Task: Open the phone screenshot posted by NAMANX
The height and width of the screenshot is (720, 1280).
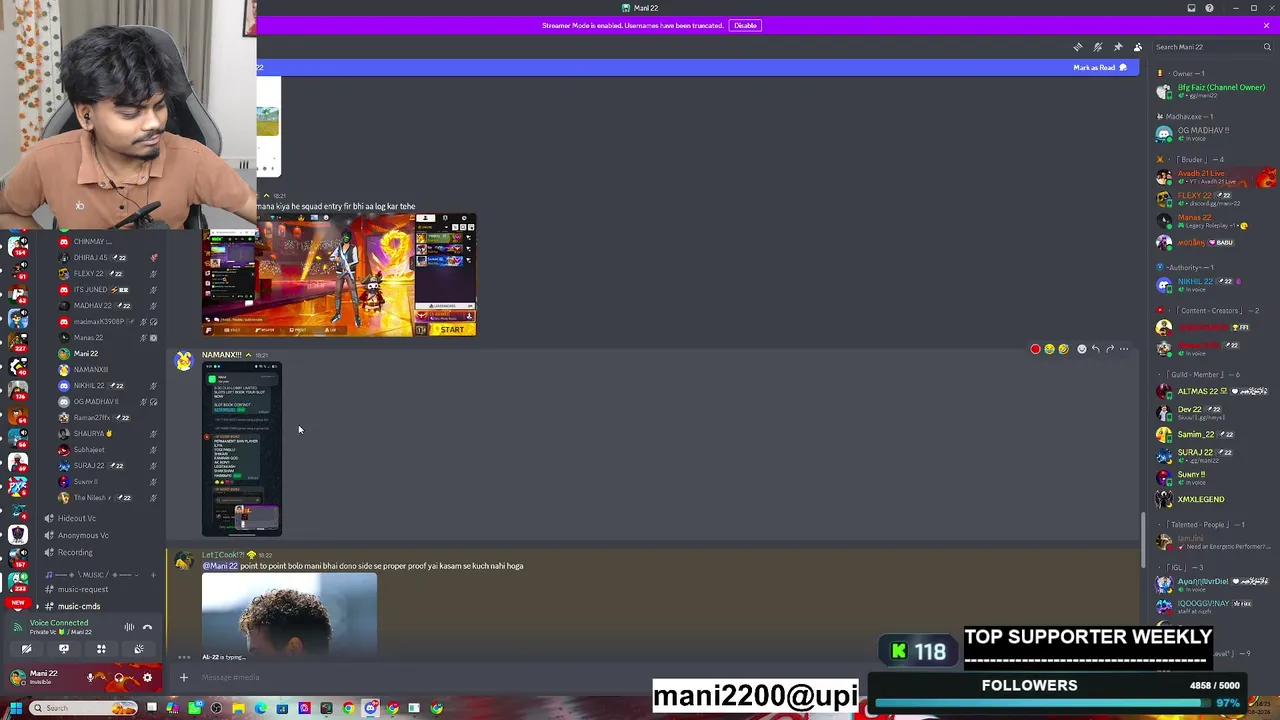Action: click(x=242, y=449)
